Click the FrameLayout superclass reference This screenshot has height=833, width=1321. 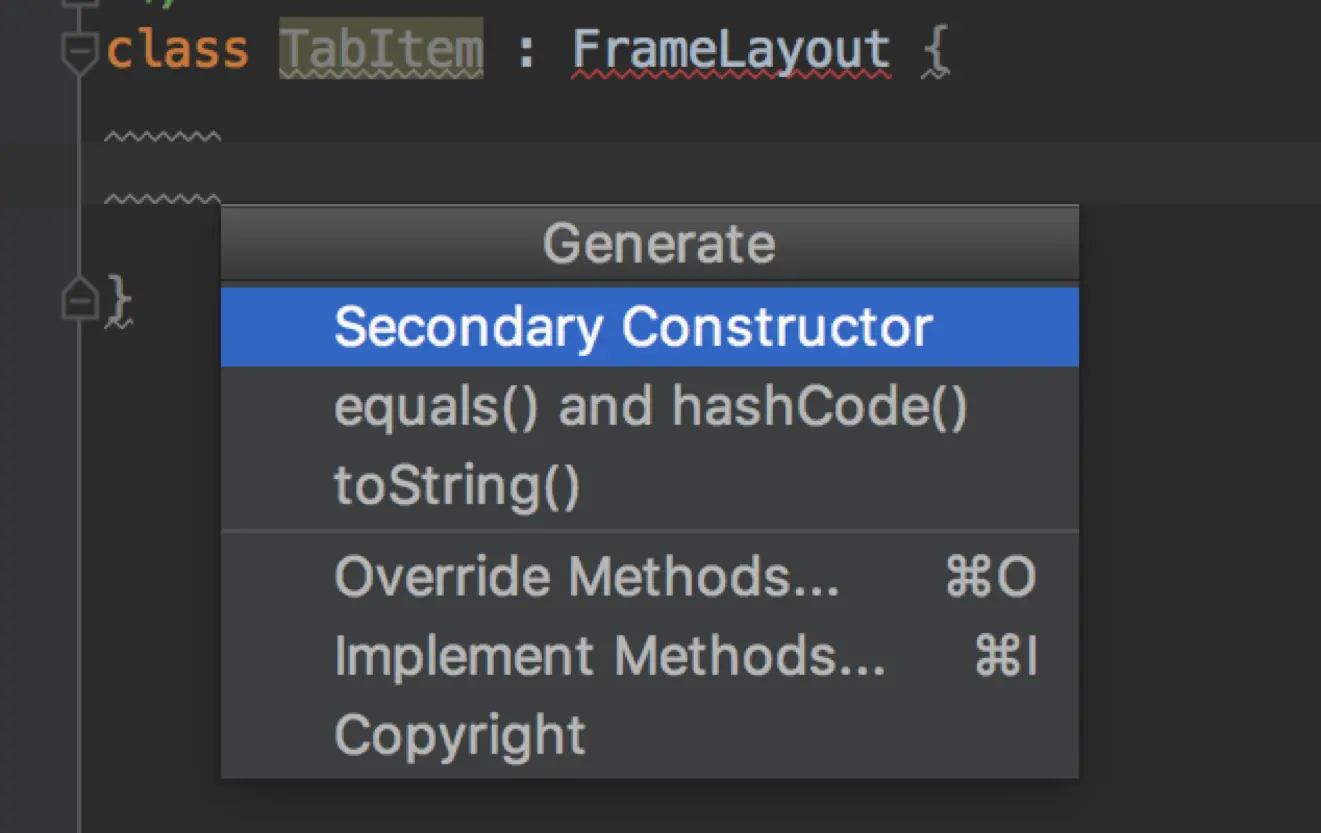[x=731, y=50]
